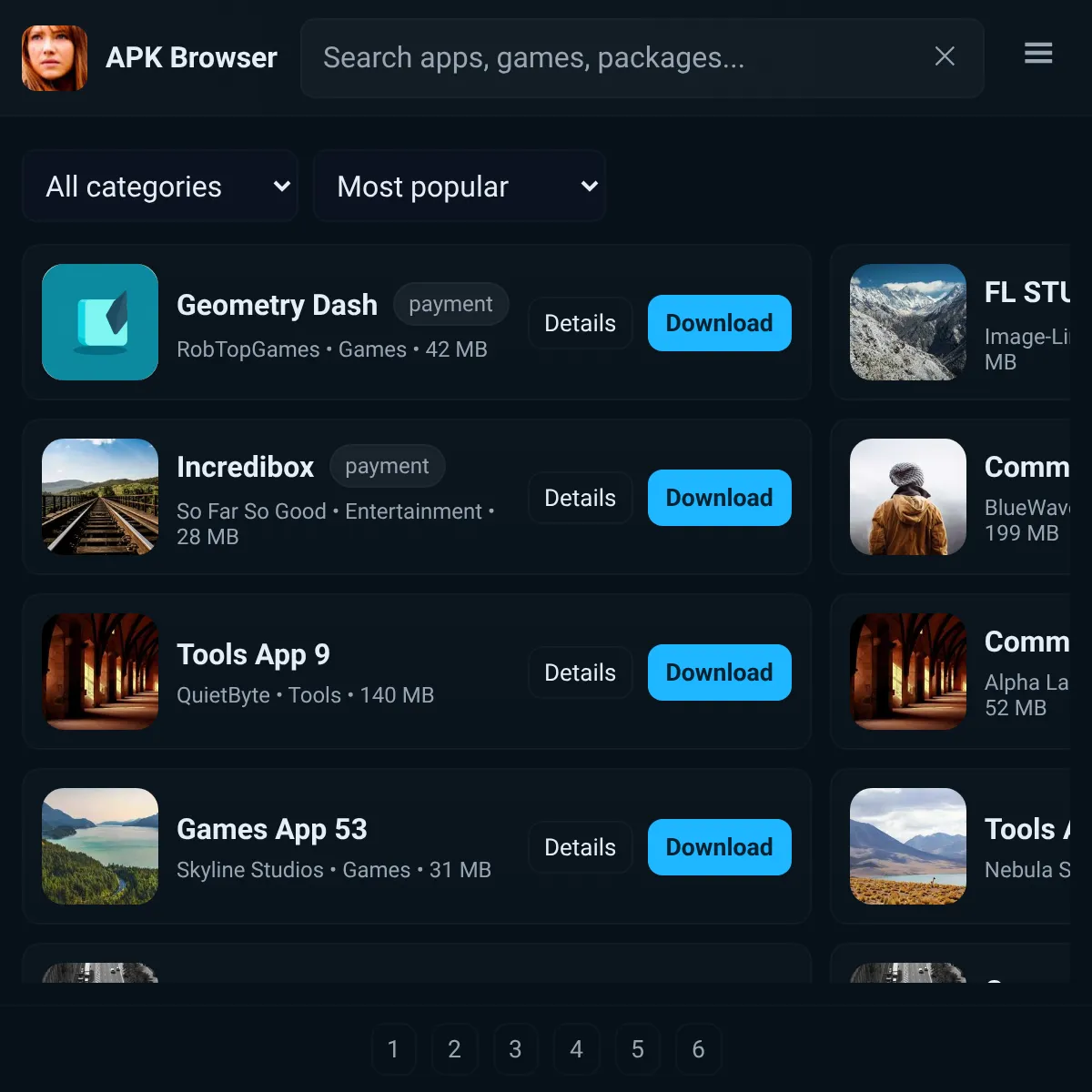This screenshot has width=1092, height=1092.
Task: Open the hamburger menu icon
Action: pyautogui.click(x=1038, y=54)
